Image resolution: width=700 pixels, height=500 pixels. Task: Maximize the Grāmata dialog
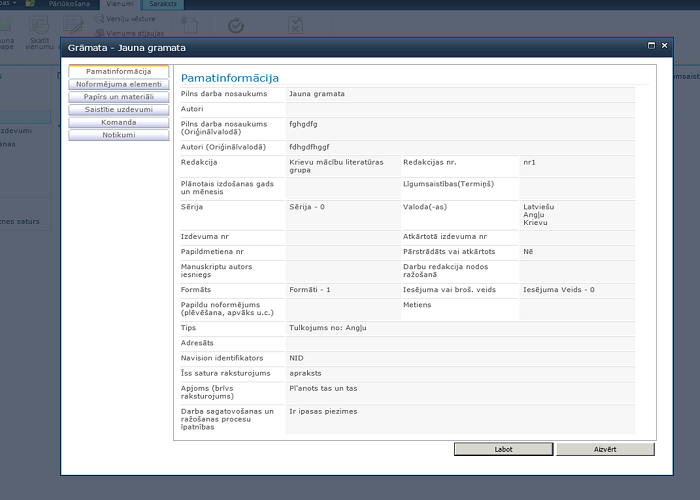[x=651, y=46]
